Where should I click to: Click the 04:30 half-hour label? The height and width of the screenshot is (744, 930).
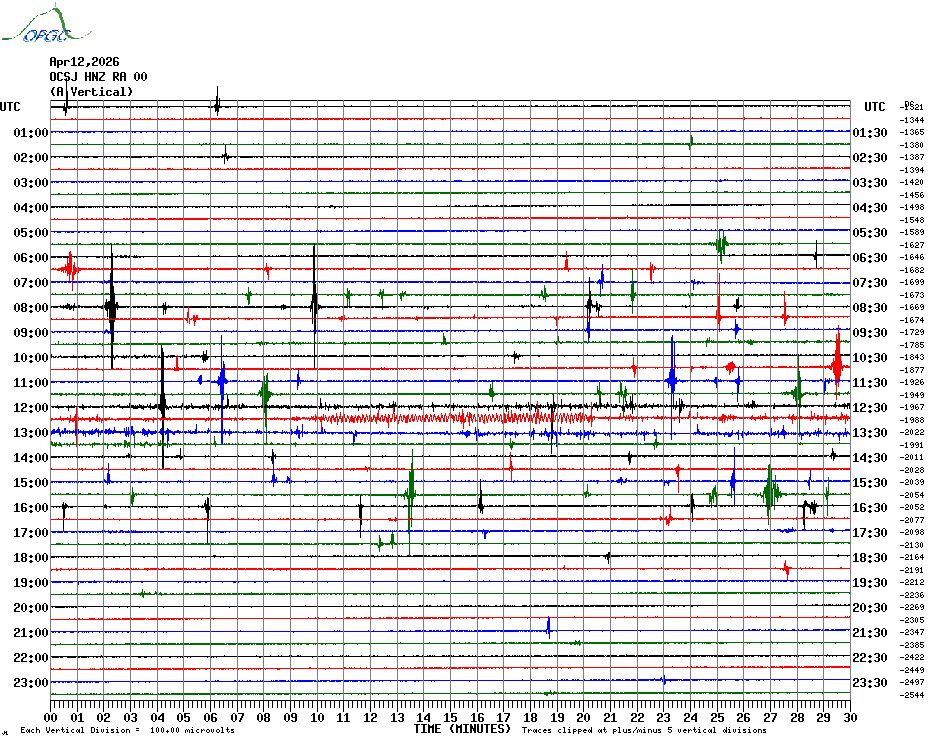(870, 208)
